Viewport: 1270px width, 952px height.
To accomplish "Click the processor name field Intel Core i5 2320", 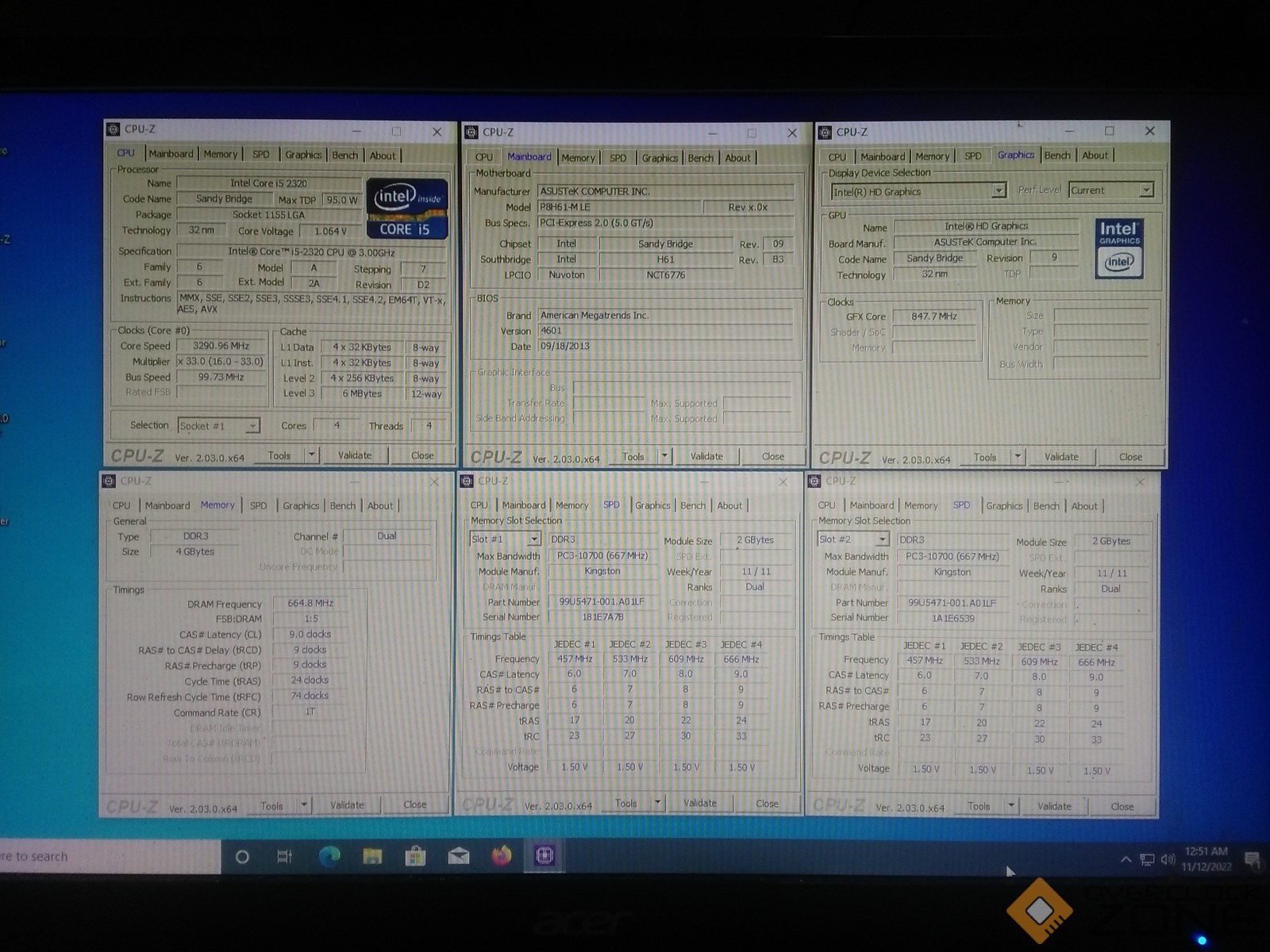I will pos(268,183).
